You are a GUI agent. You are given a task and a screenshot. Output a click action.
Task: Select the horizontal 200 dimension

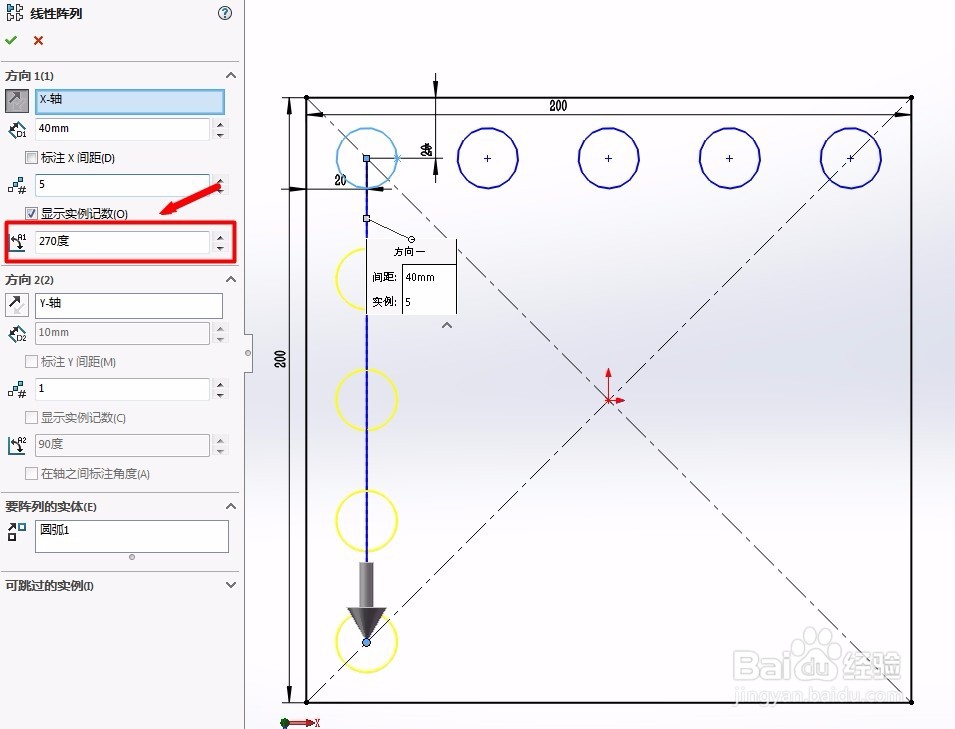558,105
